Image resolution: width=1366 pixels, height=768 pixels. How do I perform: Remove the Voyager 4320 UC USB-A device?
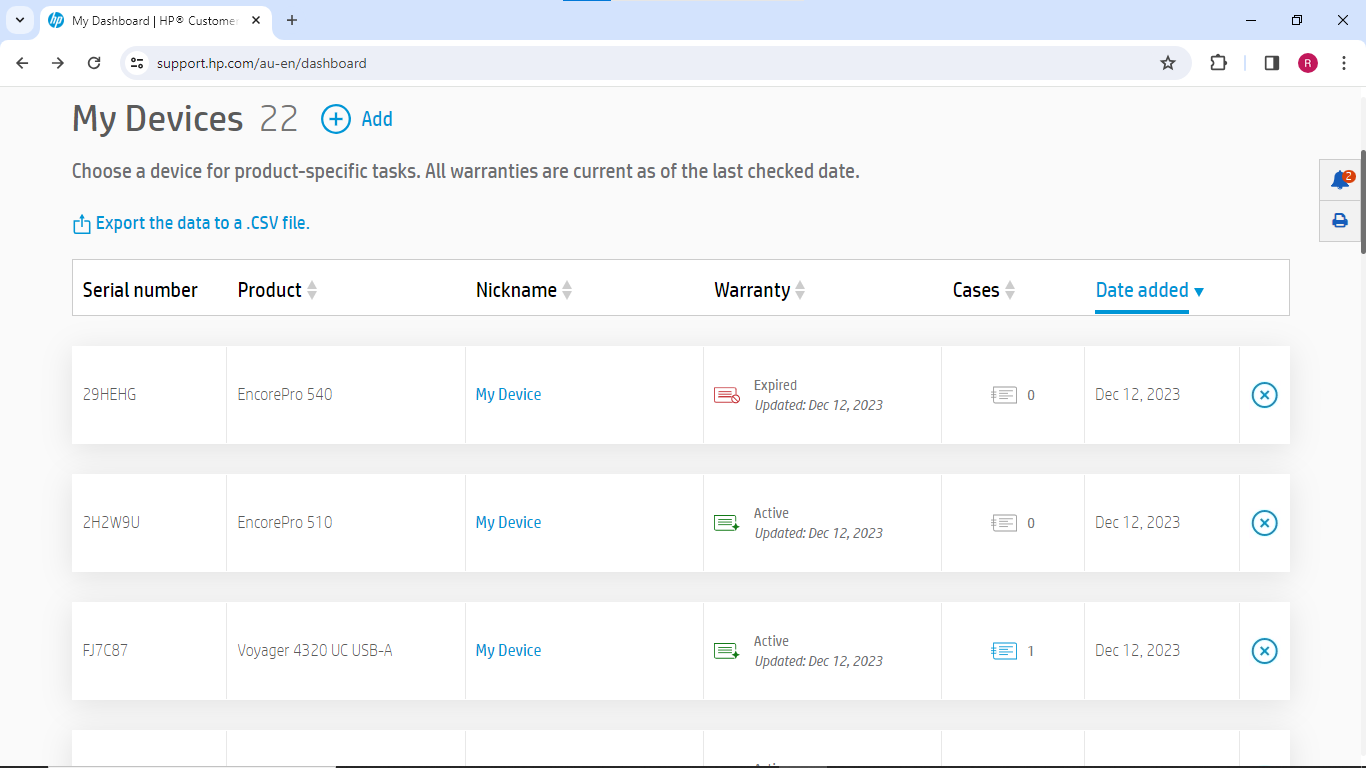click(1264, 651)
